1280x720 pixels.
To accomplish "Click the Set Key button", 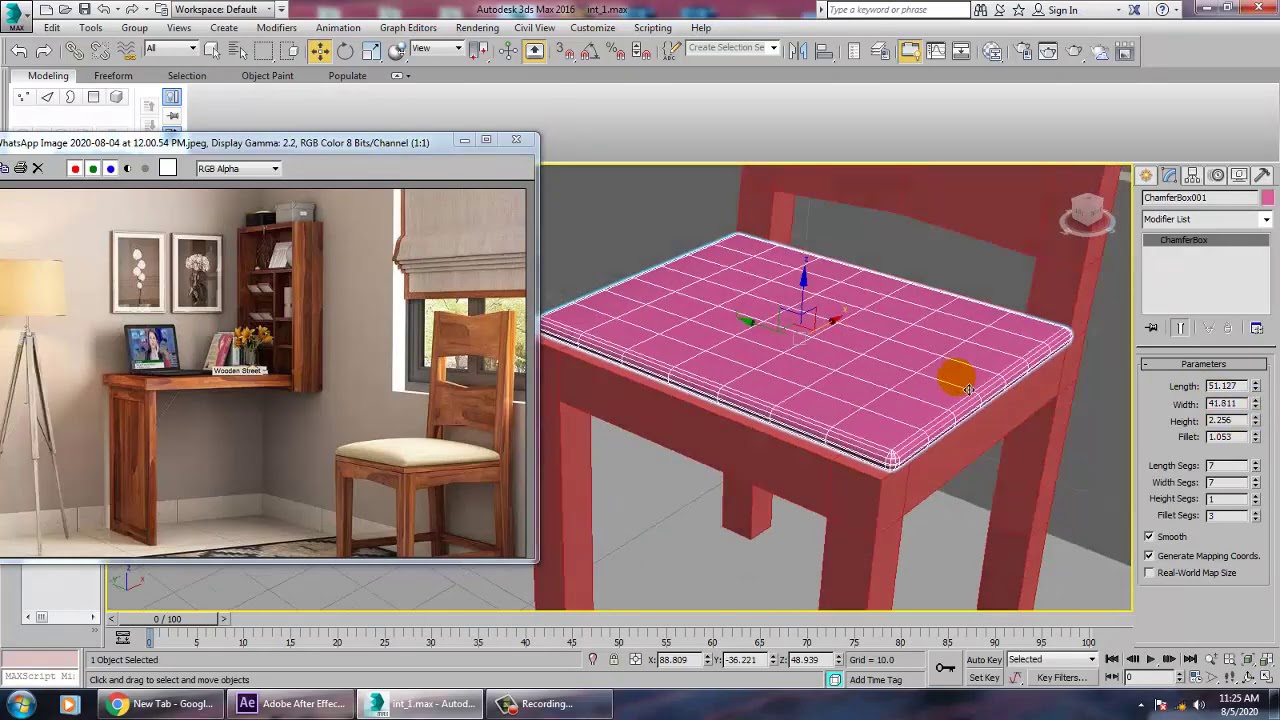I will (x=984, y=678).
